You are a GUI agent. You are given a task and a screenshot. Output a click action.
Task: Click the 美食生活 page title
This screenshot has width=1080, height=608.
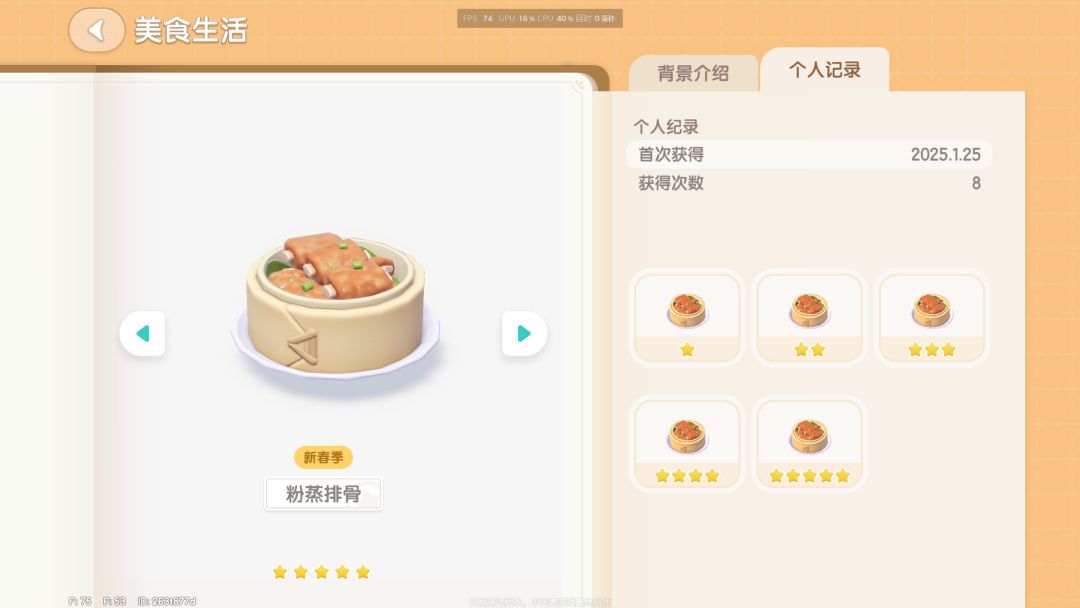(191, 30)
